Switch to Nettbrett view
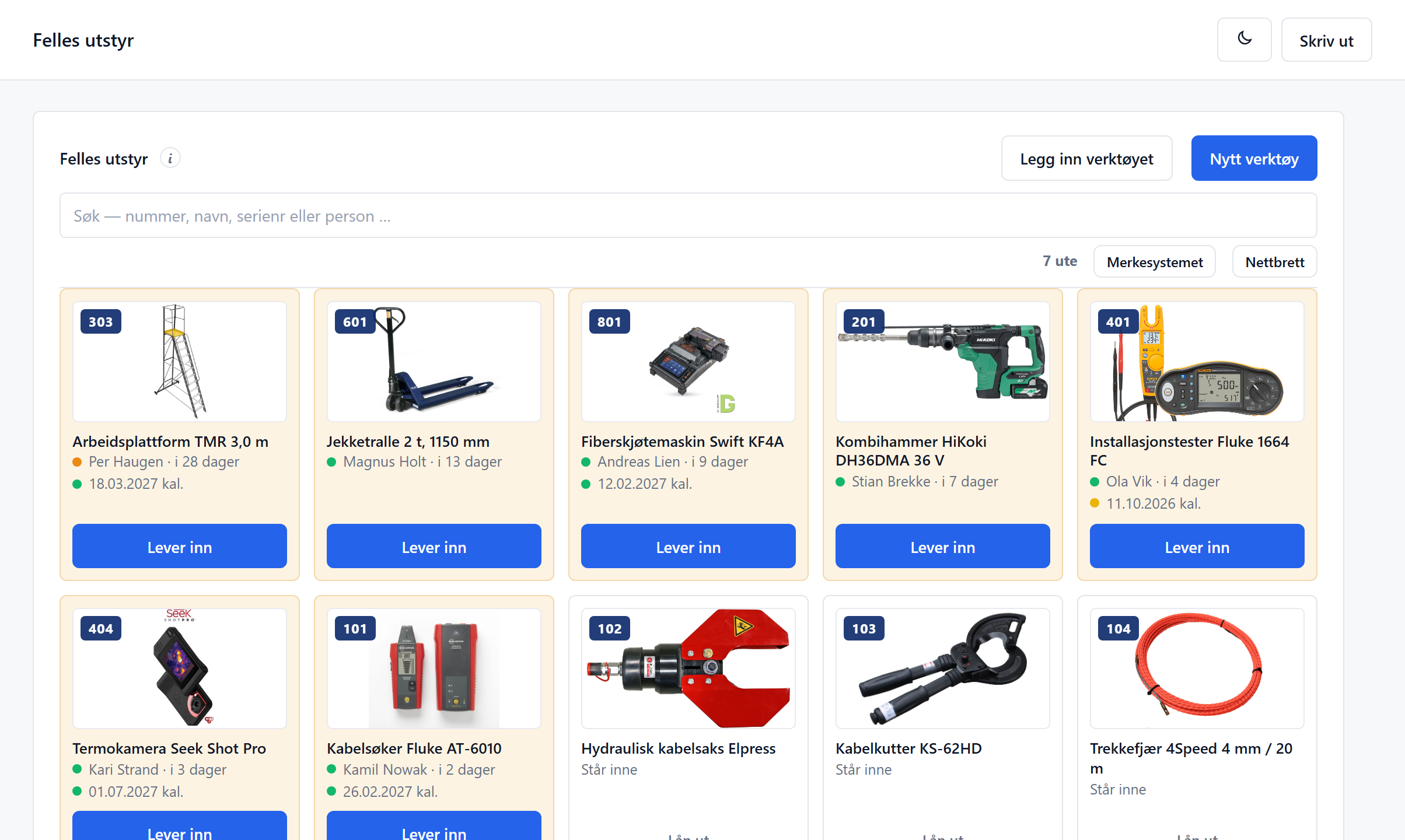The width and height of the screenshot is (1405, 840). [x=1274, y=261]
